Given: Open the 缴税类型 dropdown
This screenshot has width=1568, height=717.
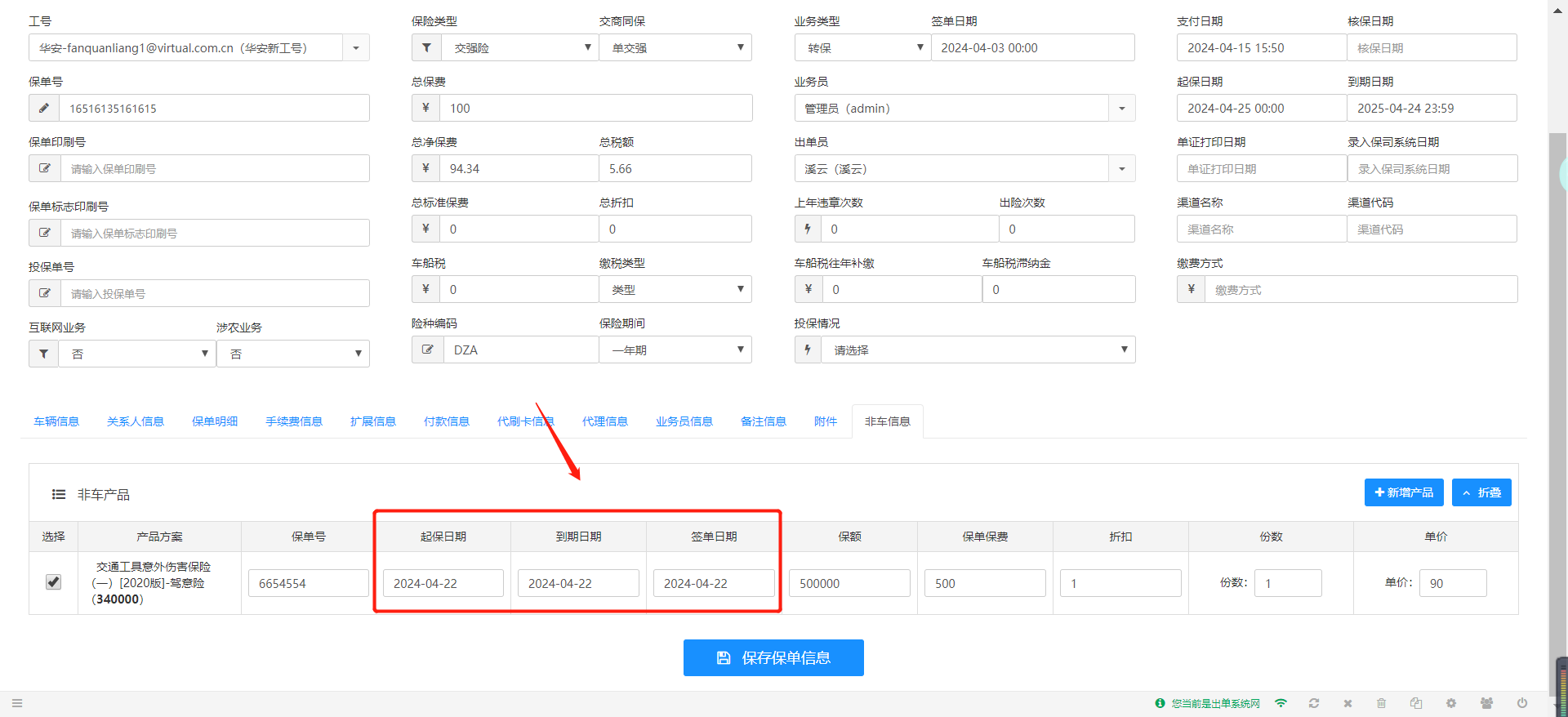Looking at the screenshot, I should [x=675, y=289].
